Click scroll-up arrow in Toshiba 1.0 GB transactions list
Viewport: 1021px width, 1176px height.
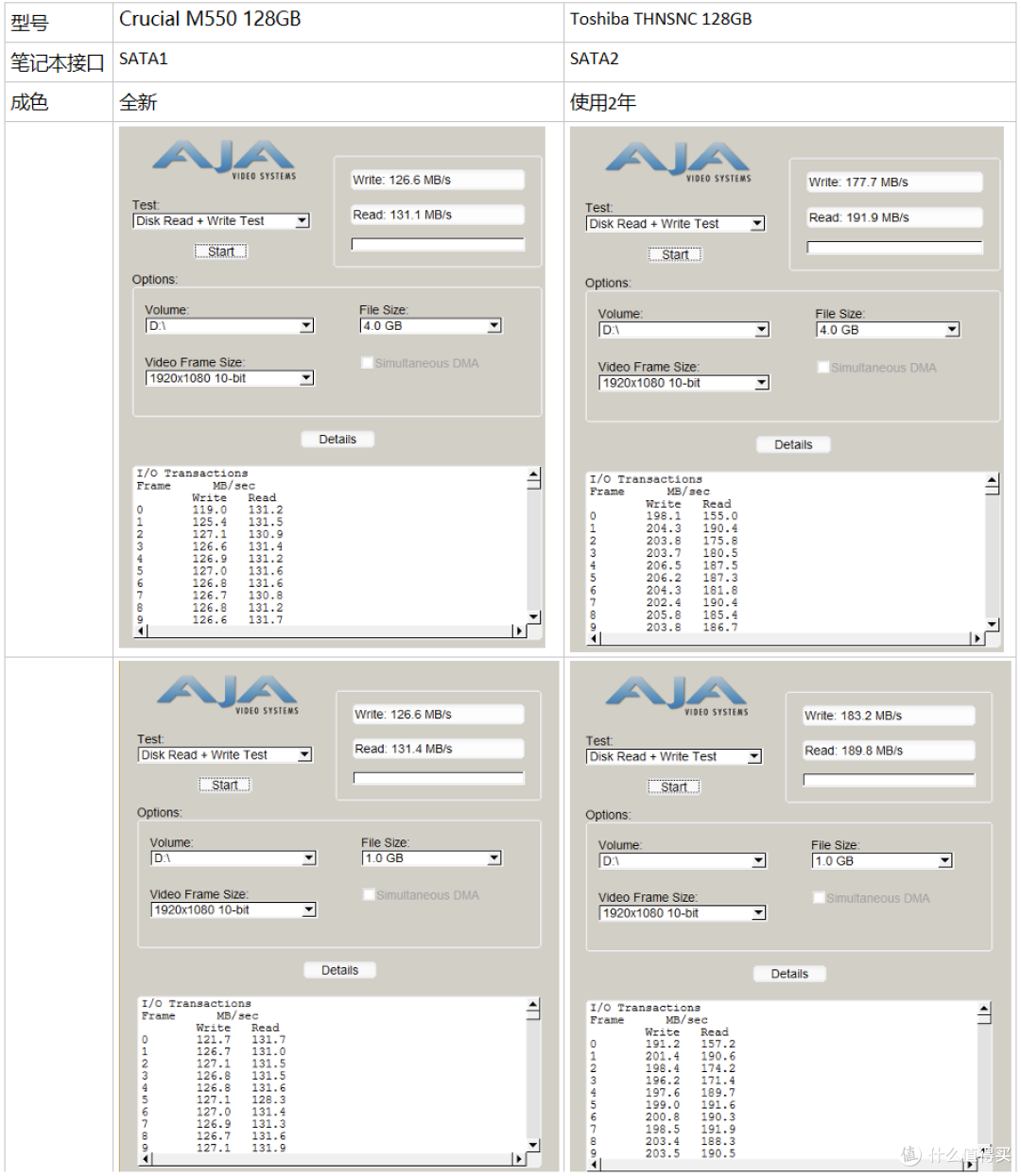984,1010
